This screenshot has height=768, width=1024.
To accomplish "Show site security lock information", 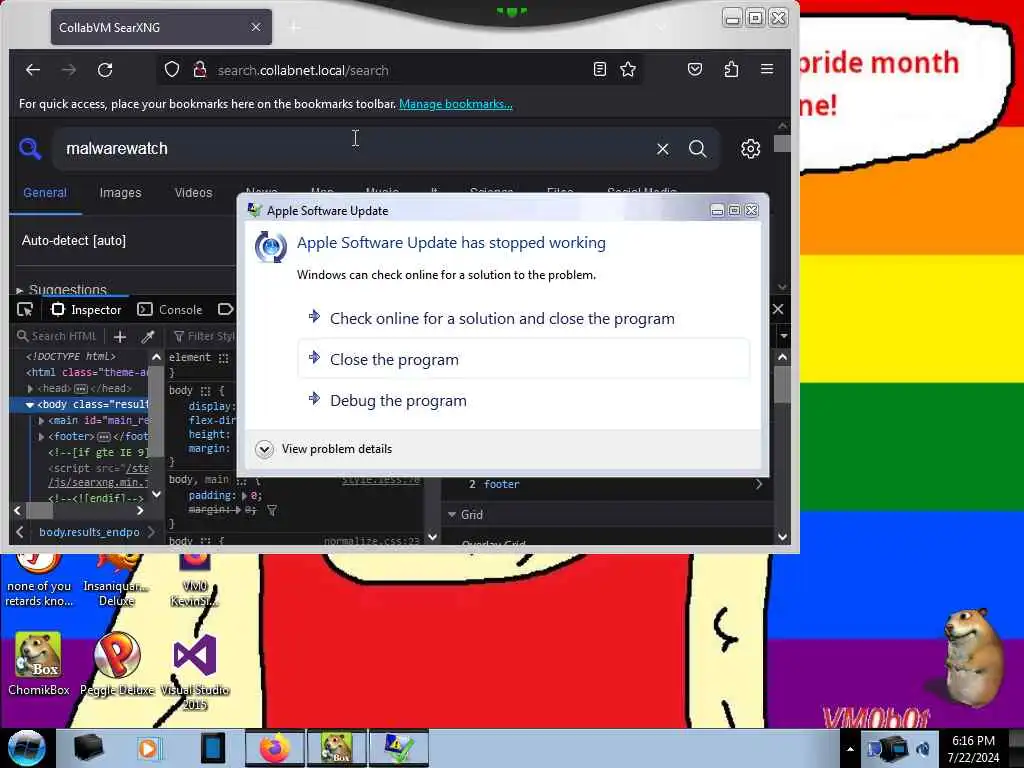I will (200, 70).
